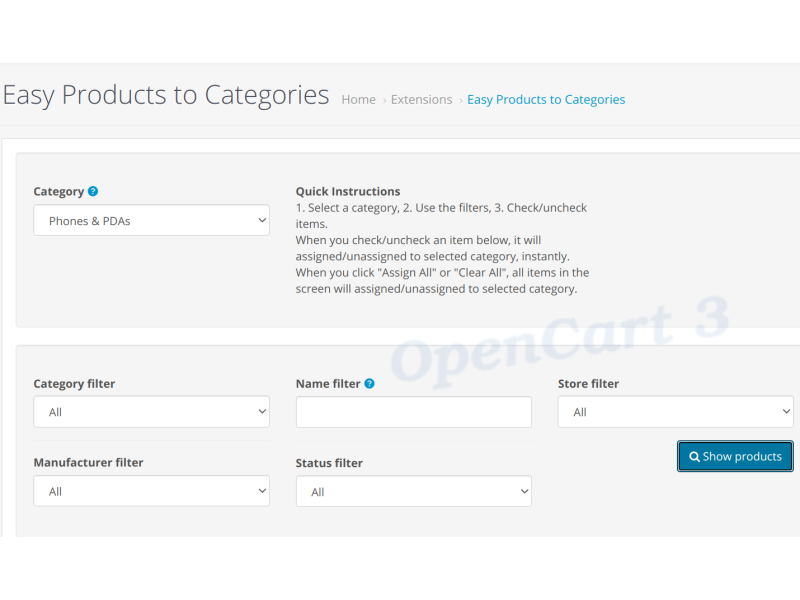Open the Category dropdown showing Phones & PDAs
Viewport: 800px width, 600px height.
pos(151,220)
